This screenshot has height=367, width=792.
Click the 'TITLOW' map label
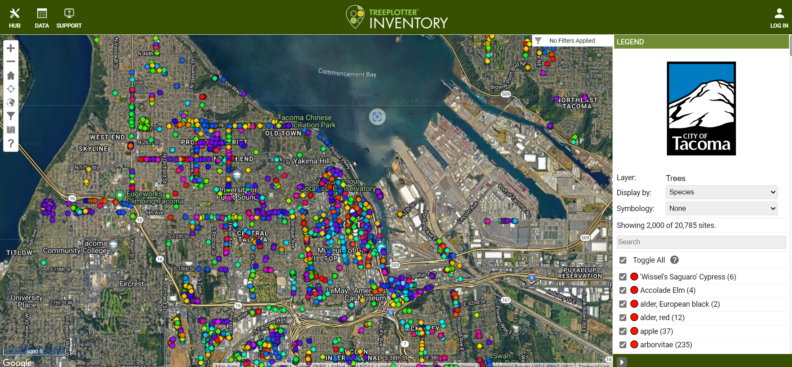click(20, 252)
